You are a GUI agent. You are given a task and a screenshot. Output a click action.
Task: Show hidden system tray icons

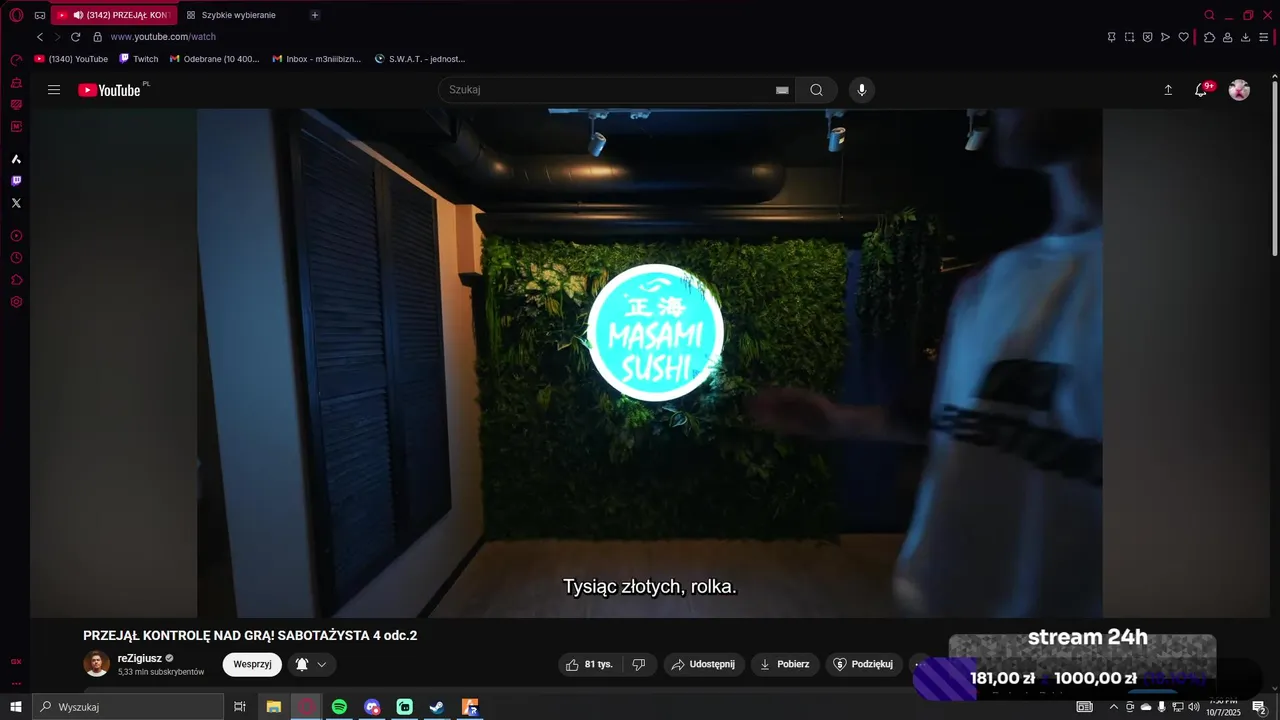tap(1114, 707)
